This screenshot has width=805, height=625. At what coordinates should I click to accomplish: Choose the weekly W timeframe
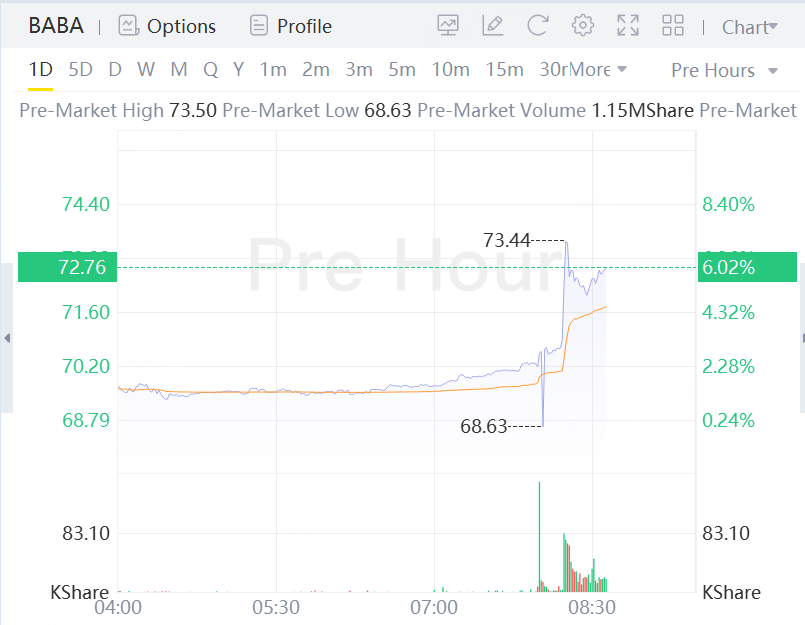tap(146, 69)
